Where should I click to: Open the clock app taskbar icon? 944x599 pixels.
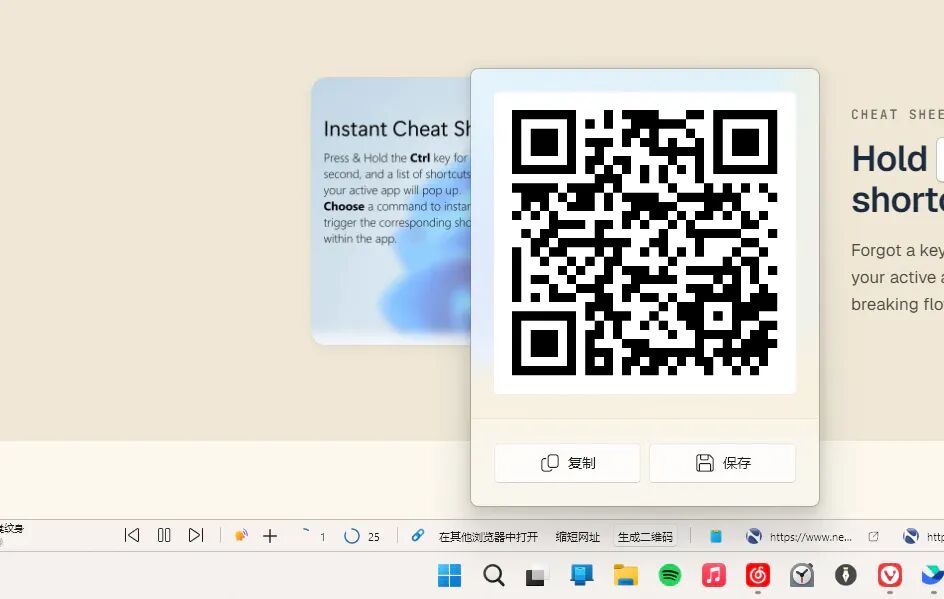(x=802, y=576)
